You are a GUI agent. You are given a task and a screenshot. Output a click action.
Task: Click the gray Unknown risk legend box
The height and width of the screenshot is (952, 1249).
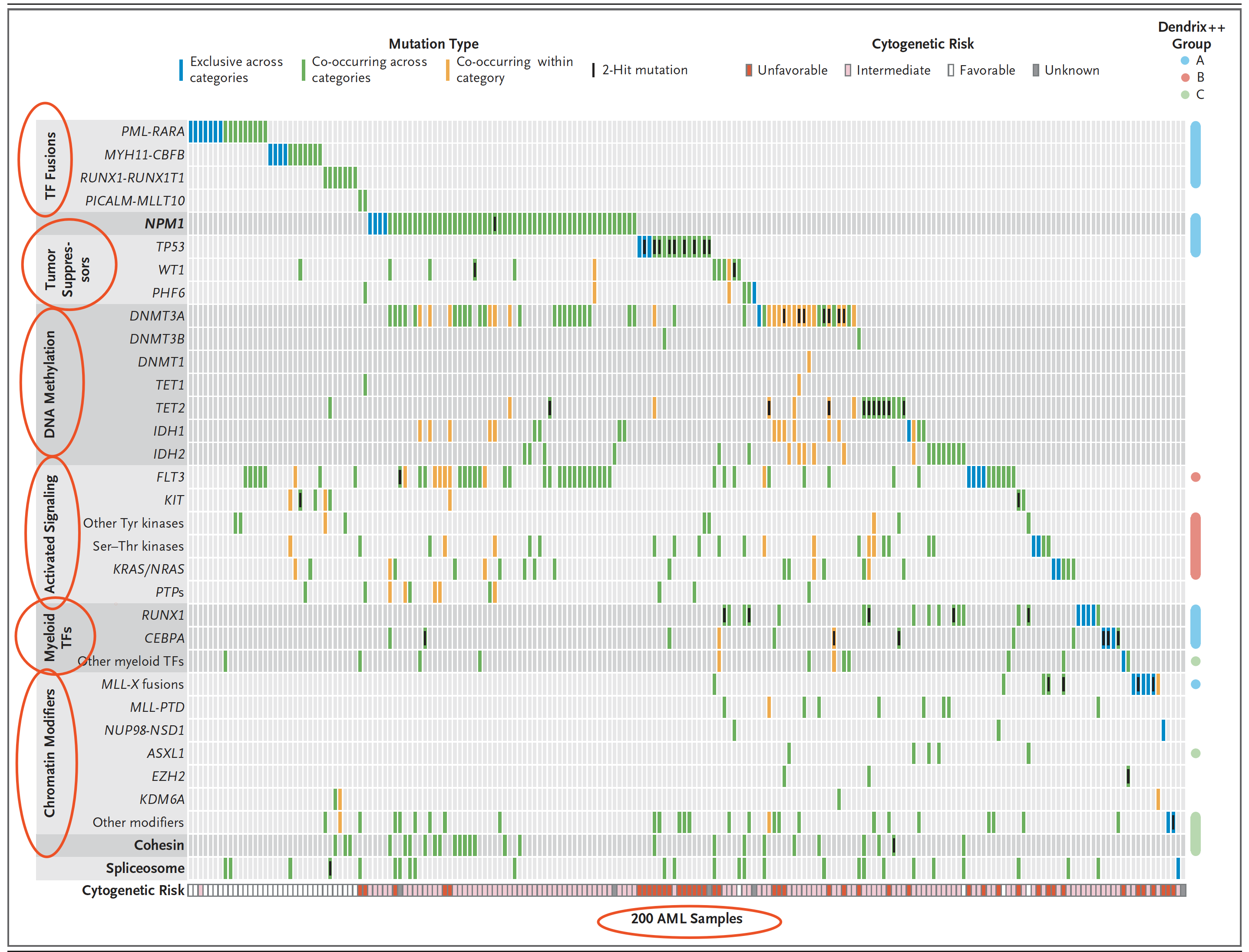tap(1036, 70)
